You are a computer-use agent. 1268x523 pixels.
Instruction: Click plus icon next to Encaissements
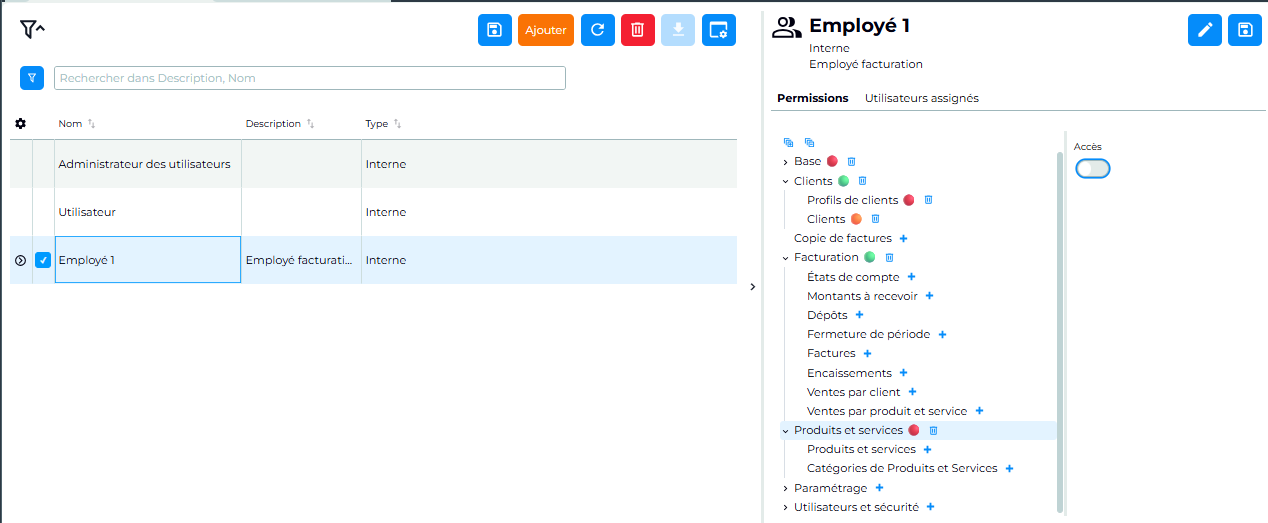click(x=903, y=373)
